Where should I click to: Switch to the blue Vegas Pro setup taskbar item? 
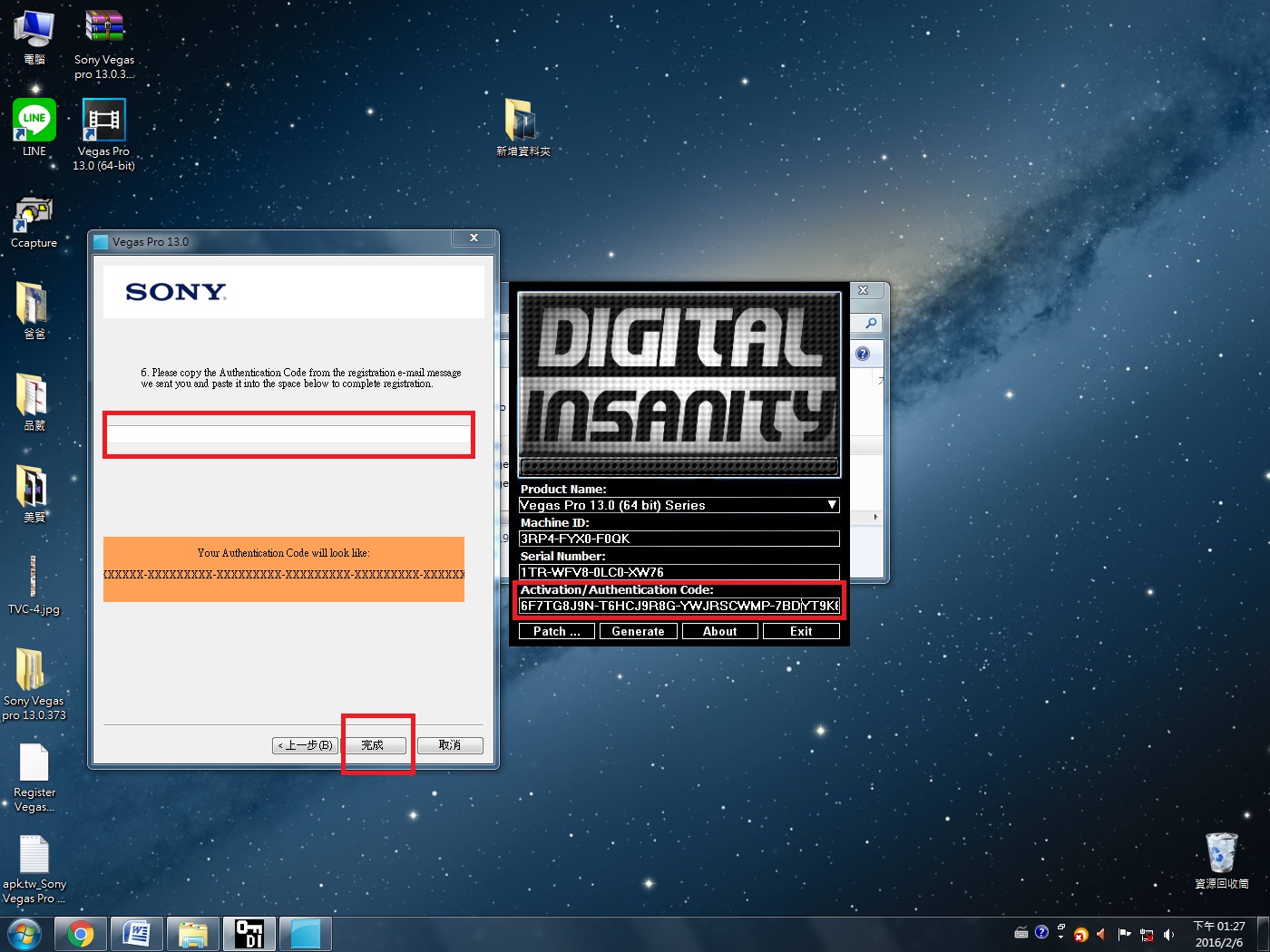pos(306,934)
